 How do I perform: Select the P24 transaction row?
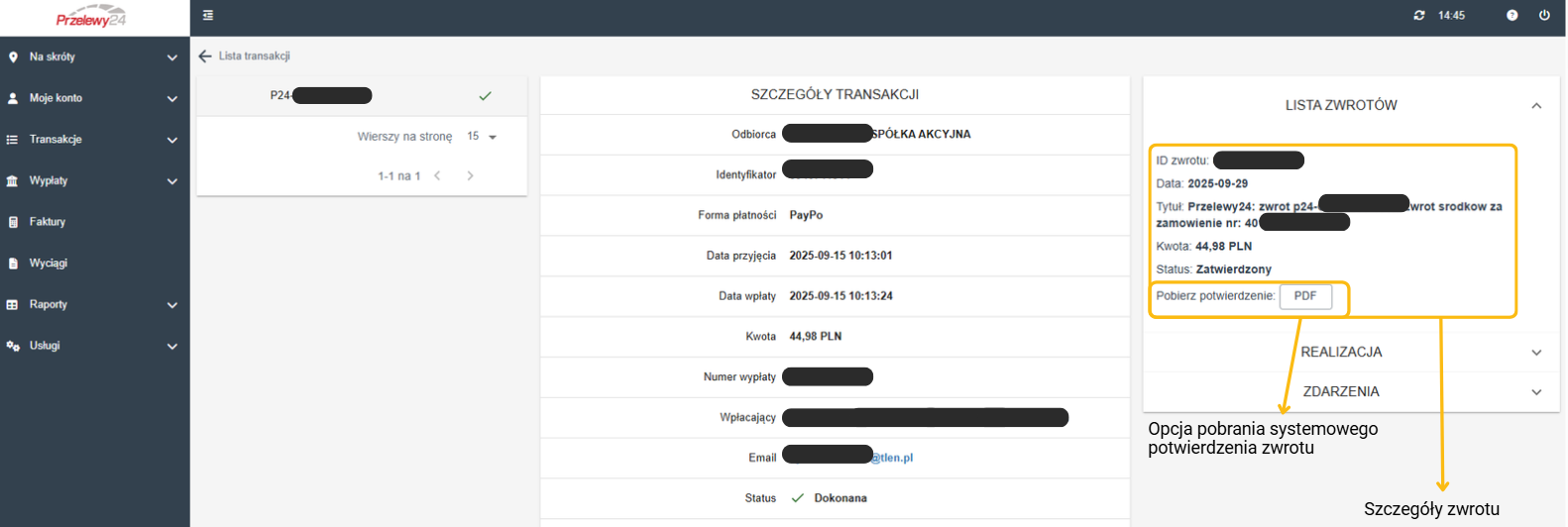pyautogui.click(x=362, y=96)
